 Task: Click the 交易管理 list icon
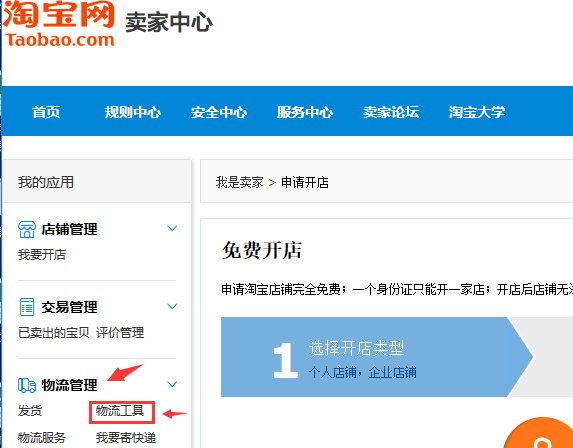27,307
